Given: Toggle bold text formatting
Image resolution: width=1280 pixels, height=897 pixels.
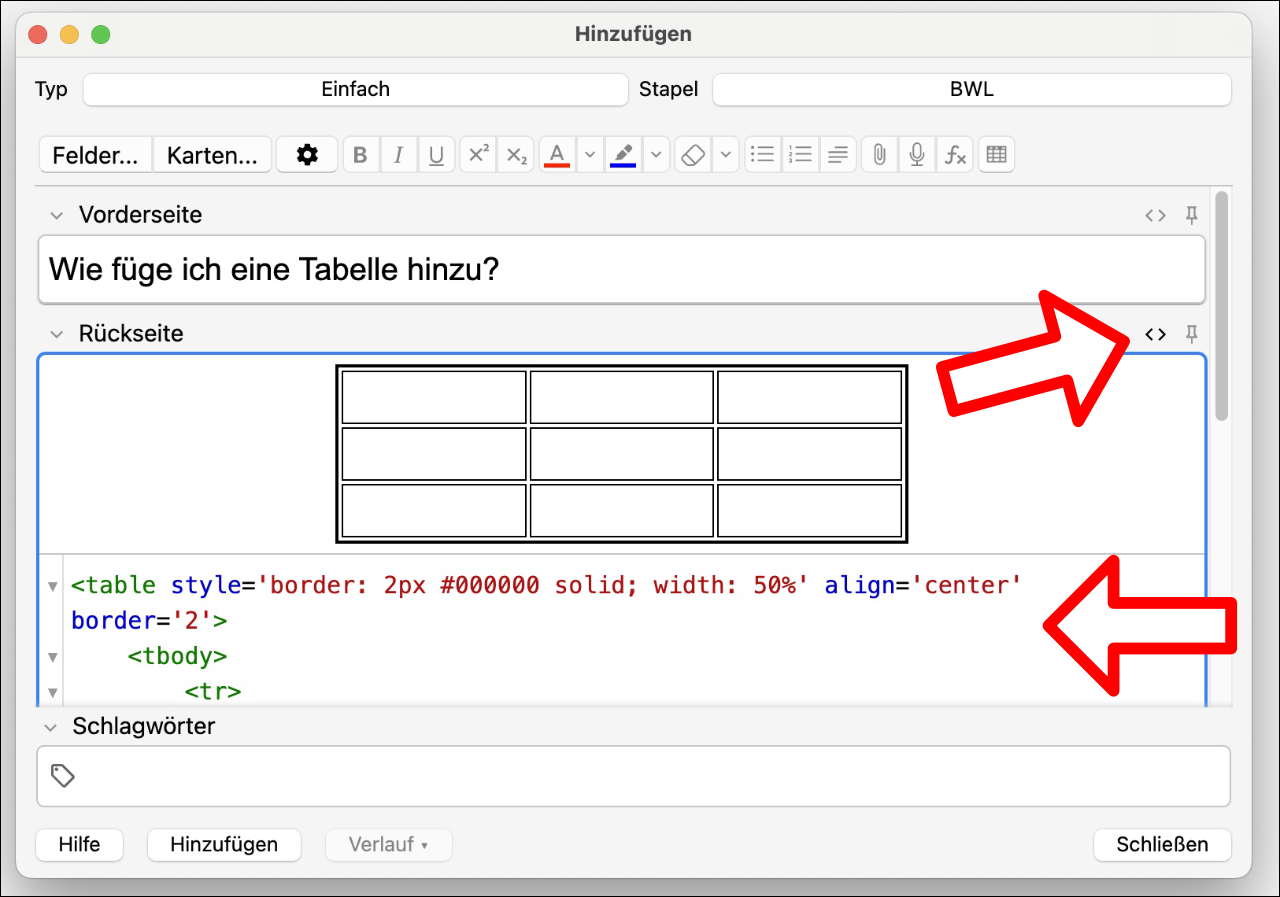Looking at the screenshot, I should coord(361,155).
